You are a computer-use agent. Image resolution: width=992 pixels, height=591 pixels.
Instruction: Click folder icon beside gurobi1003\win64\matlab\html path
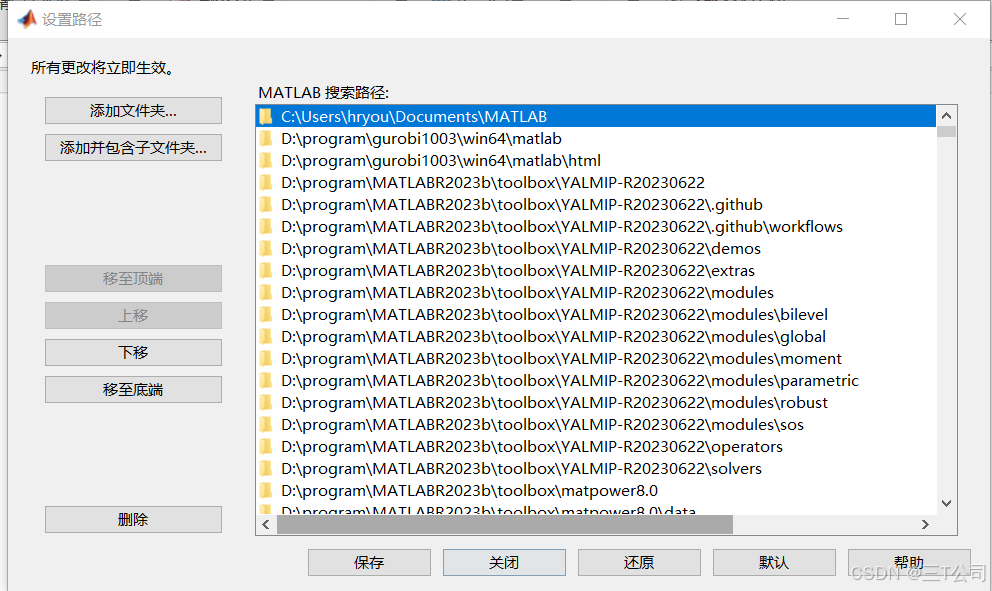[266, 161]
